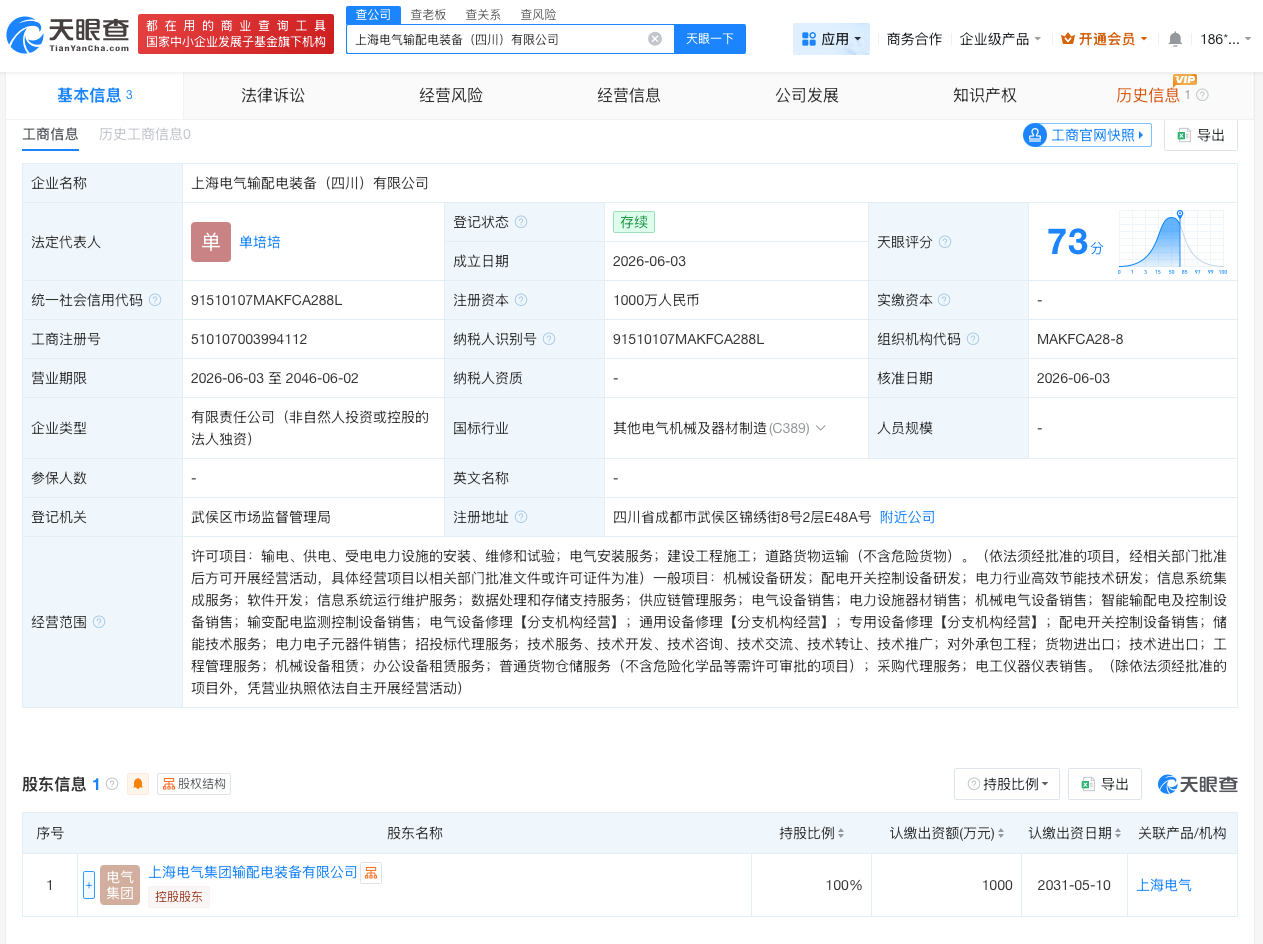Switch to the 经营风险 tab

click(x=451, y=95)
